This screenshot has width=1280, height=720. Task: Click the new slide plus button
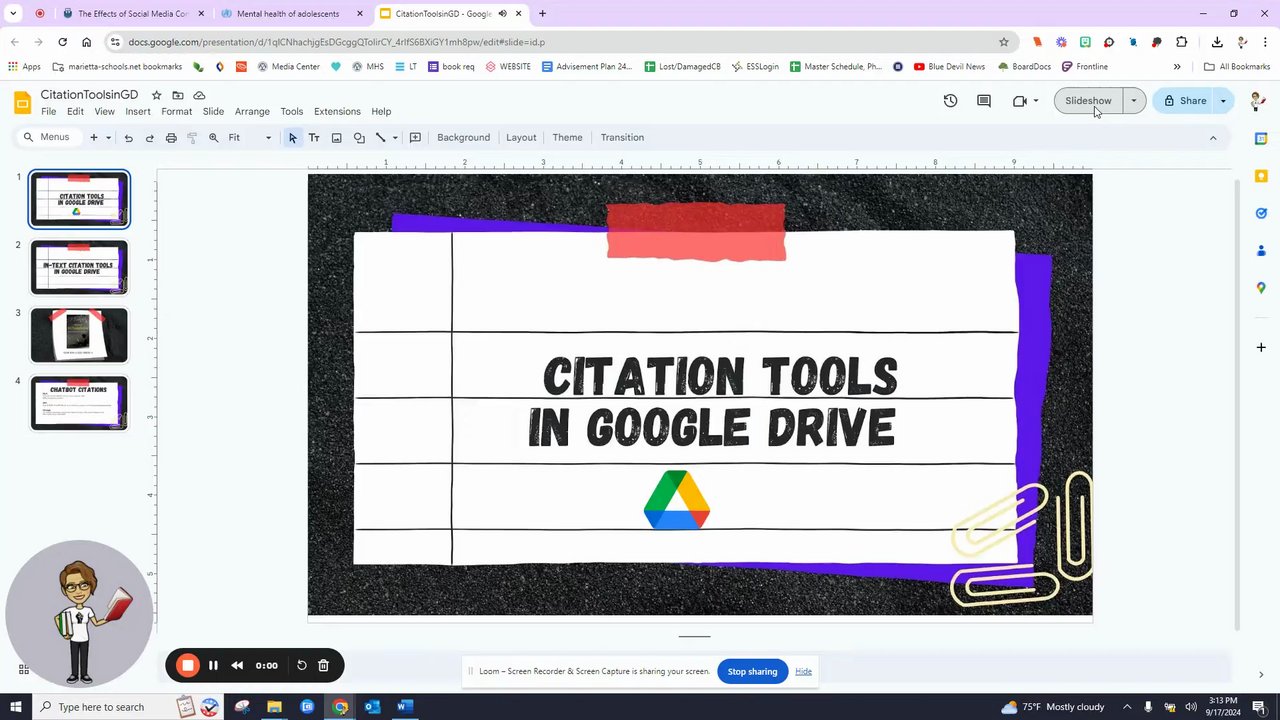pyautogui.click(x=94, y=138)
